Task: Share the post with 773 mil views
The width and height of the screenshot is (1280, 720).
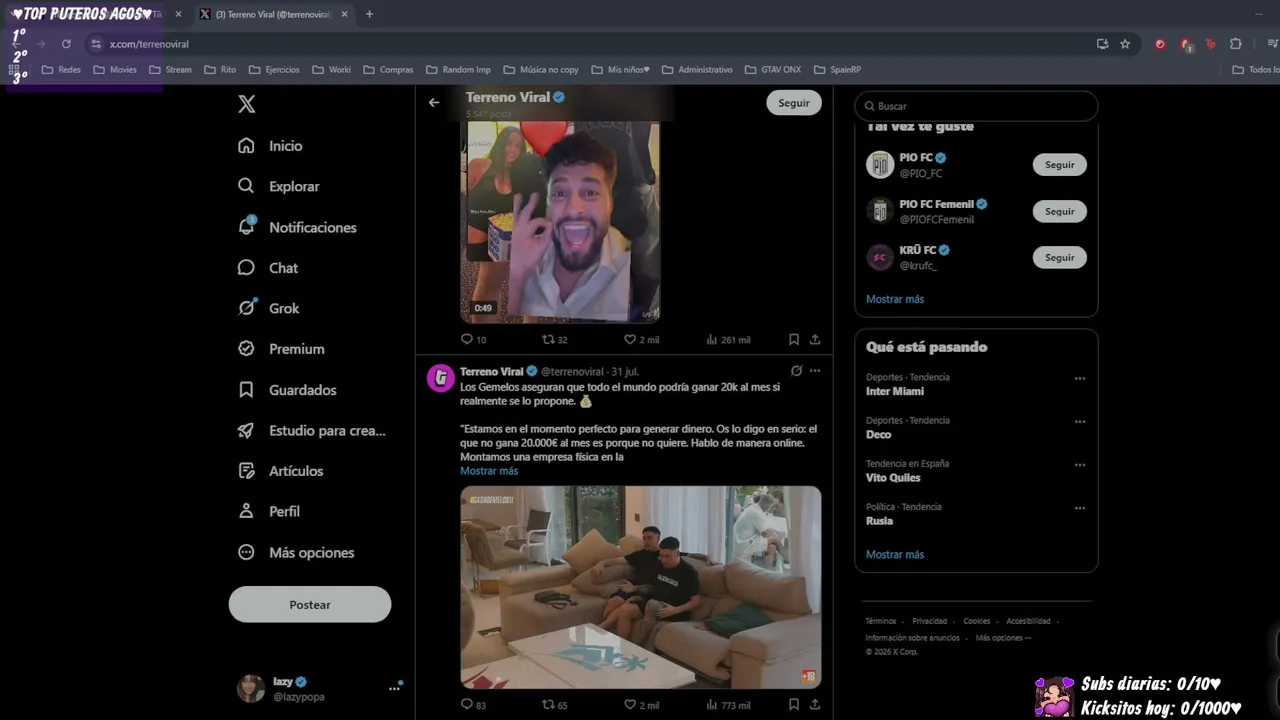Action: click(815, 704)
